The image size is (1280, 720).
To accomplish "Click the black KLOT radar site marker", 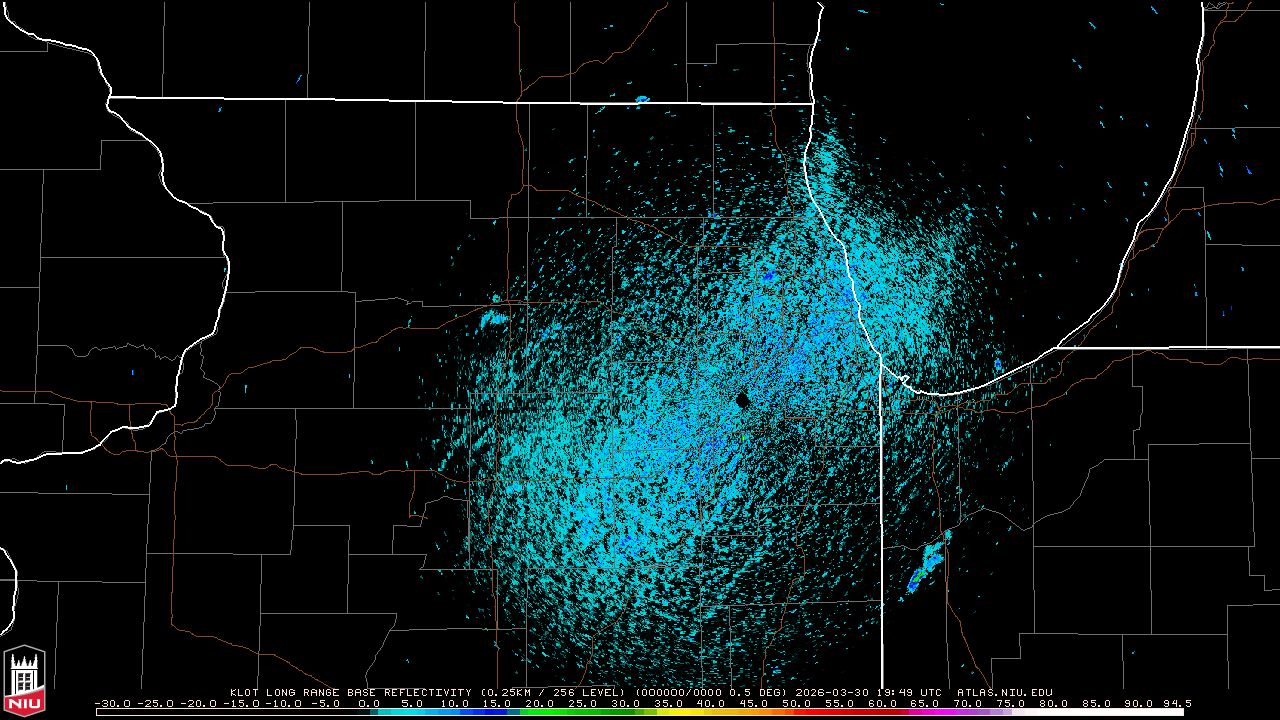I will point(742,400).
